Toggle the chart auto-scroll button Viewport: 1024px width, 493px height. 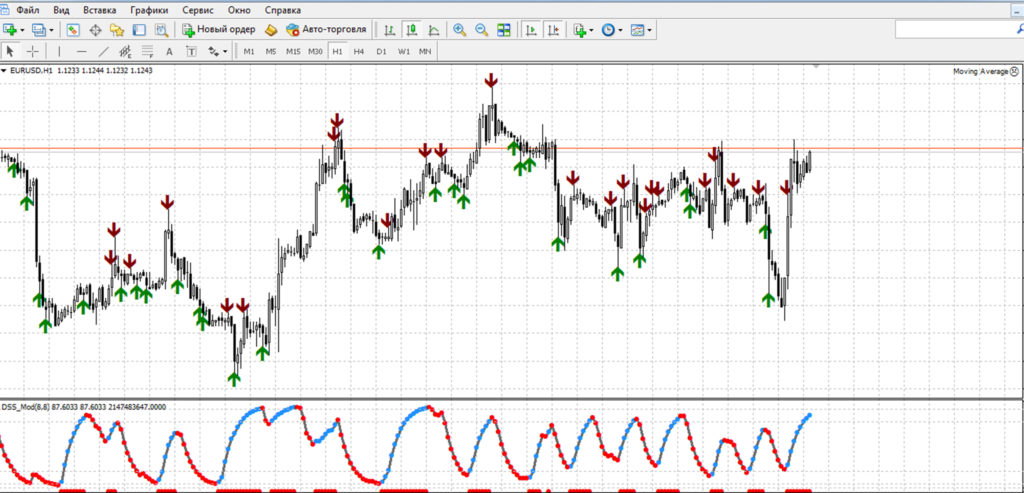(531, 30)
